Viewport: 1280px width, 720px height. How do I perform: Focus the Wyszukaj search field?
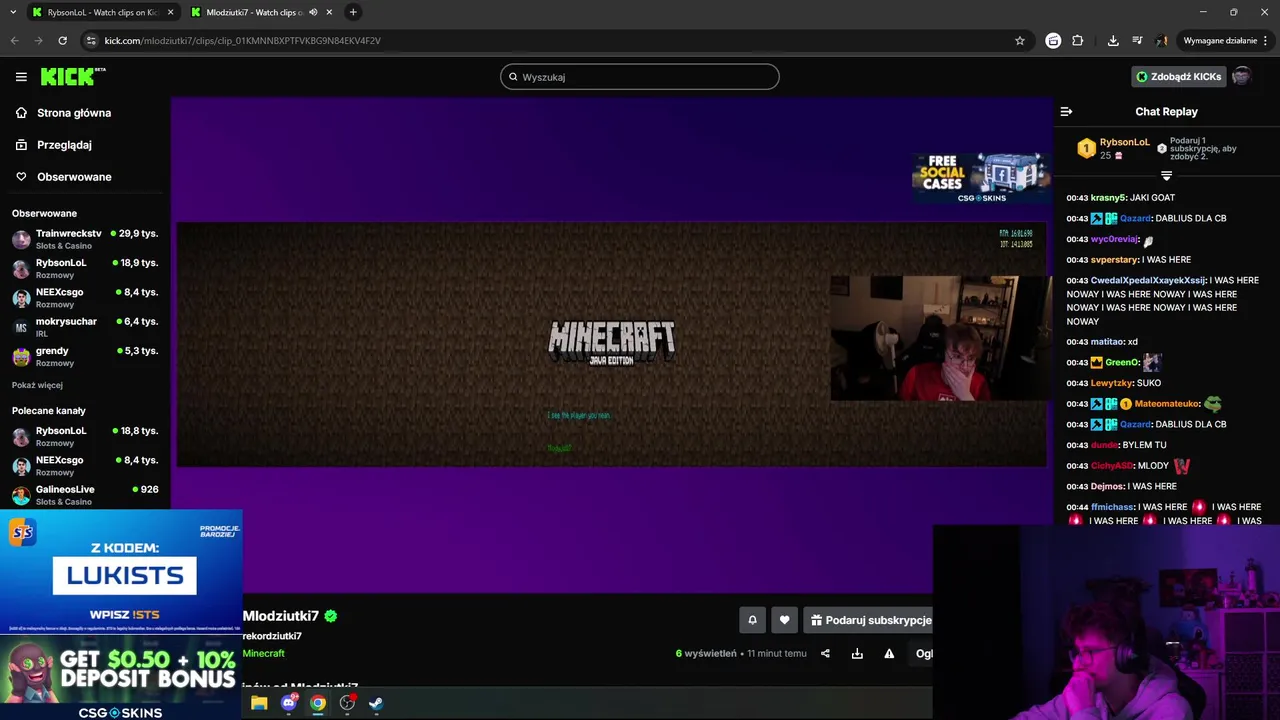pyautogui.click(x=640, y=77)
